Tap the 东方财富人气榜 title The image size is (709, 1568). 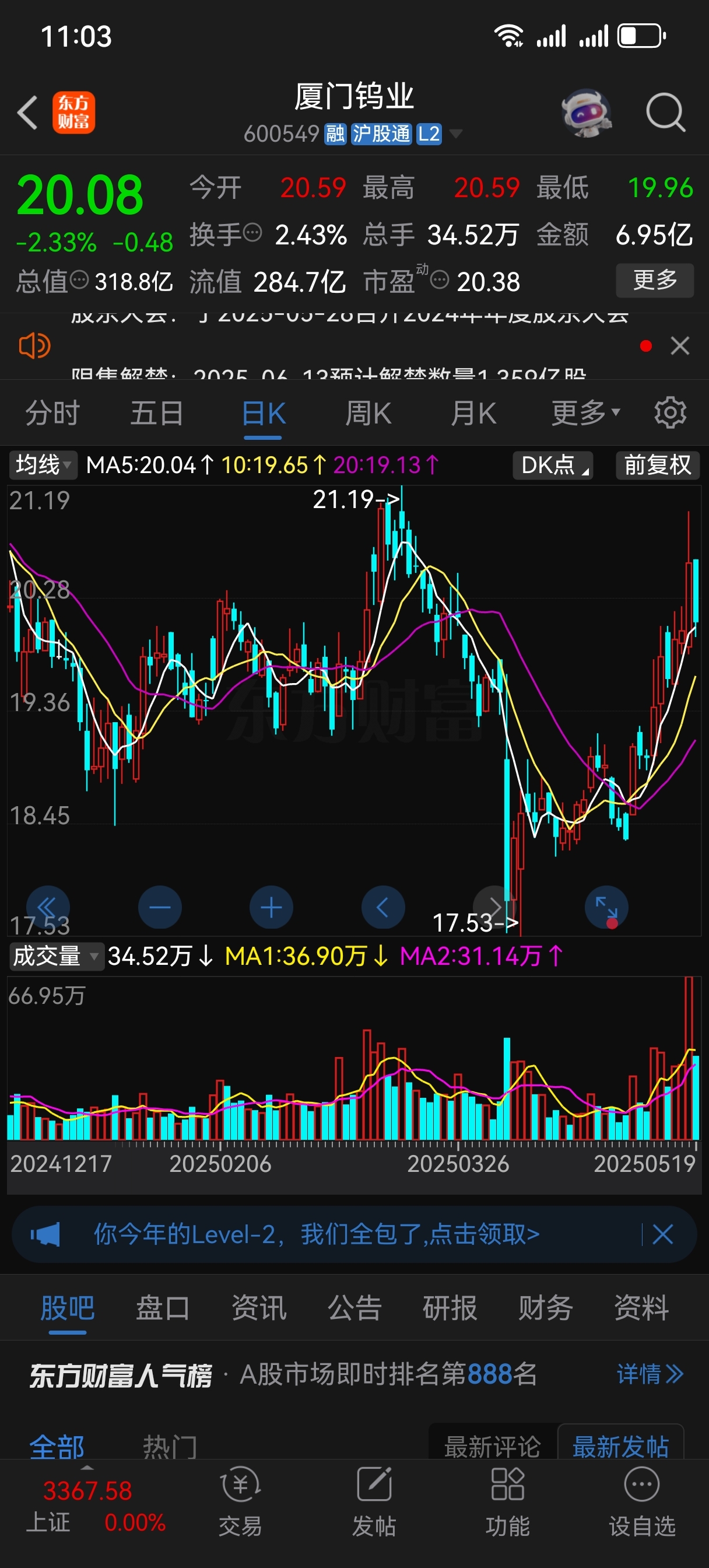(121, 1375)
